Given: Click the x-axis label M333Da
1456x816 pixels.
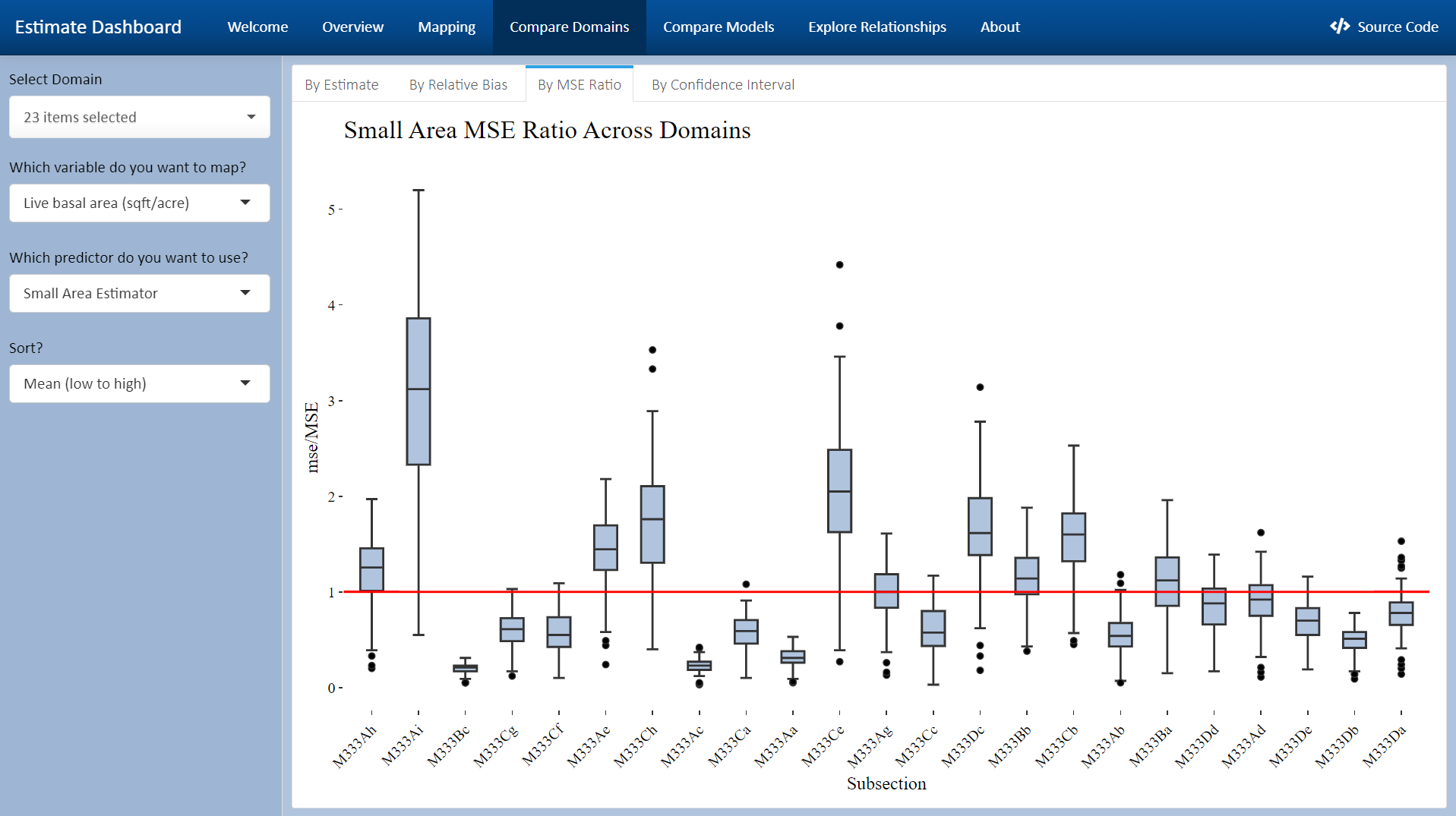Looking at the screenshot, I should point(1384,747).
